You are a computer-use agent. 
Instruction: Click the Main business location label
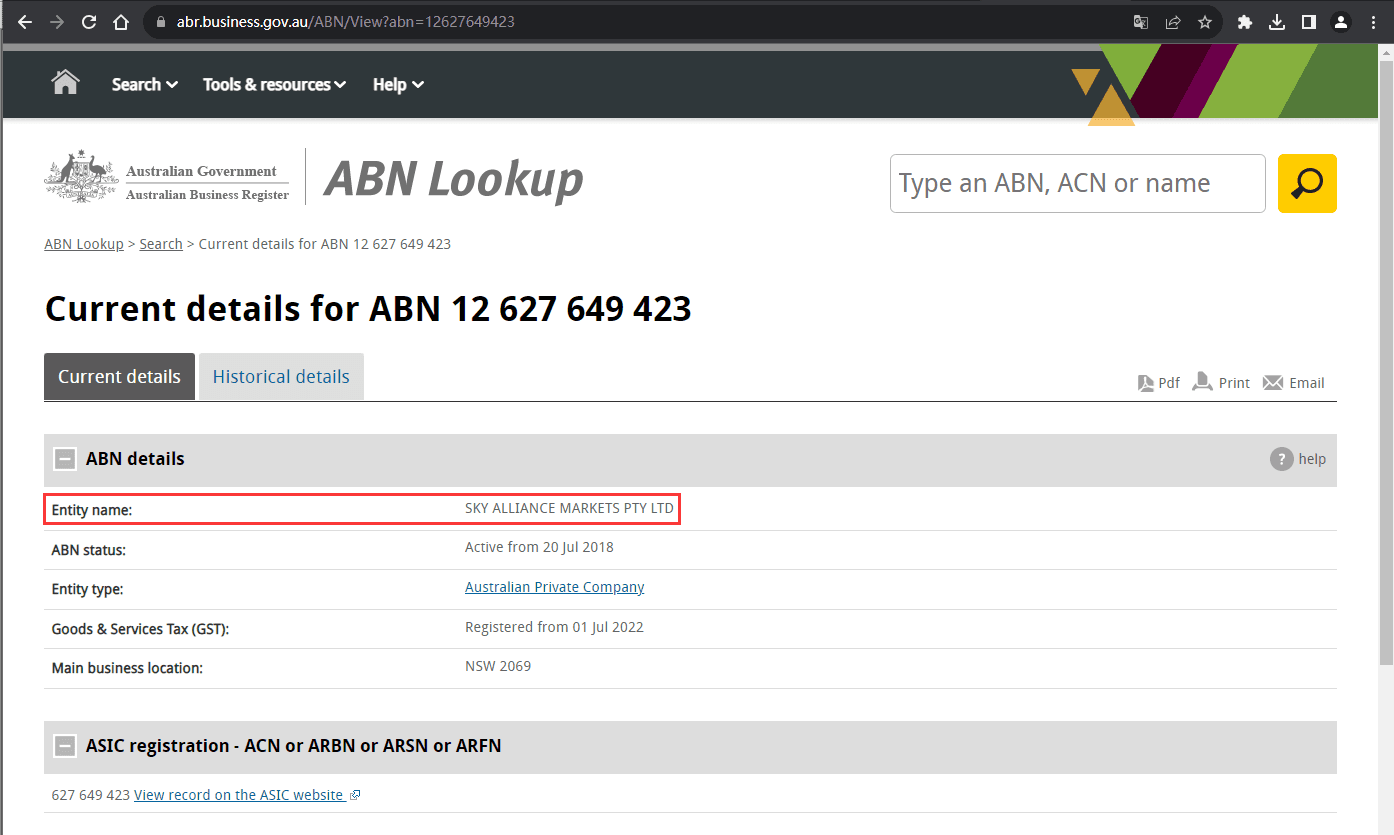[x=127, y=668]
